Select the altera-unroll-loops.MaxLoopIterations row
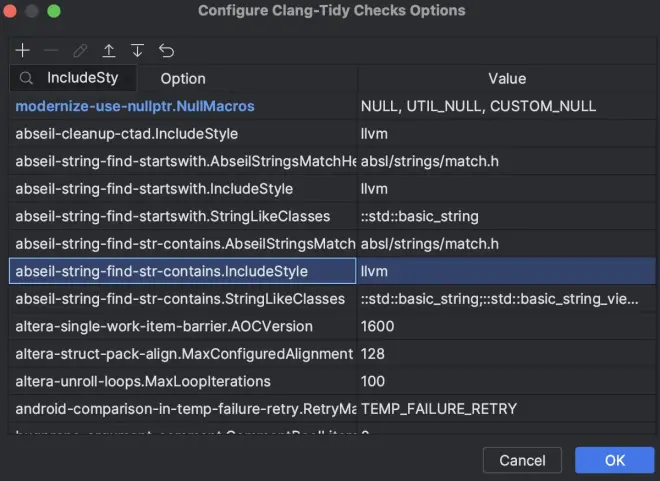Screen dimensions: 660x481 pyautogui.click(x=143, y=381)
